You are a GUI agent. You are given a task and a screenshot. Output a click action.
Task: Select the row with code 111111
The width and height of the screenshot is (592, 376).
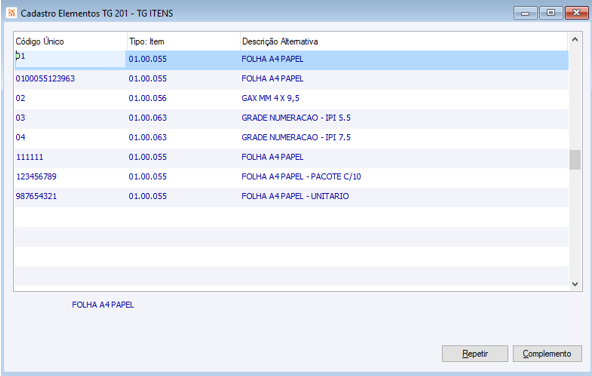pyautogui.click(x=291, y=157)
